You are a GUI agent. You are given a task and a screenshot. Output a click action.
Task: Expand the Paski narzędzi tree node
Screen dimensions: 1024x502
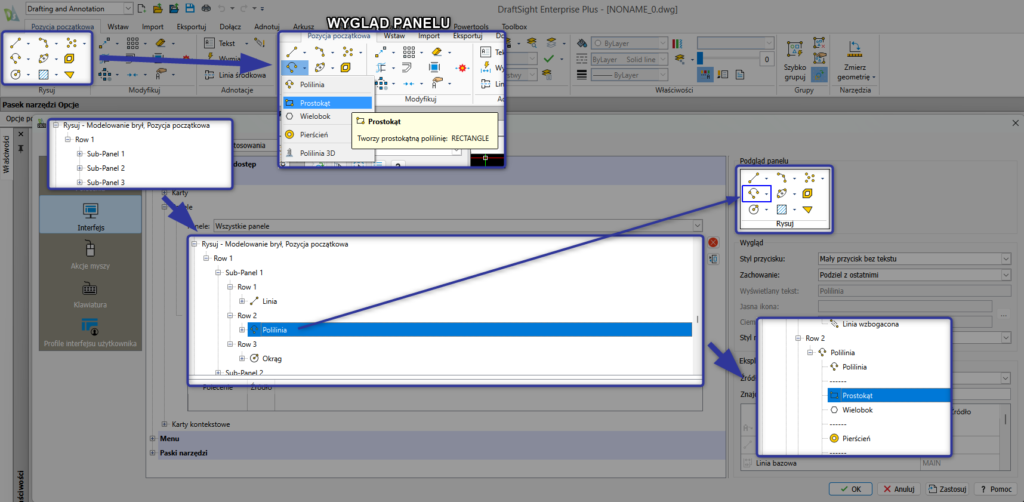tap(152, 453)
